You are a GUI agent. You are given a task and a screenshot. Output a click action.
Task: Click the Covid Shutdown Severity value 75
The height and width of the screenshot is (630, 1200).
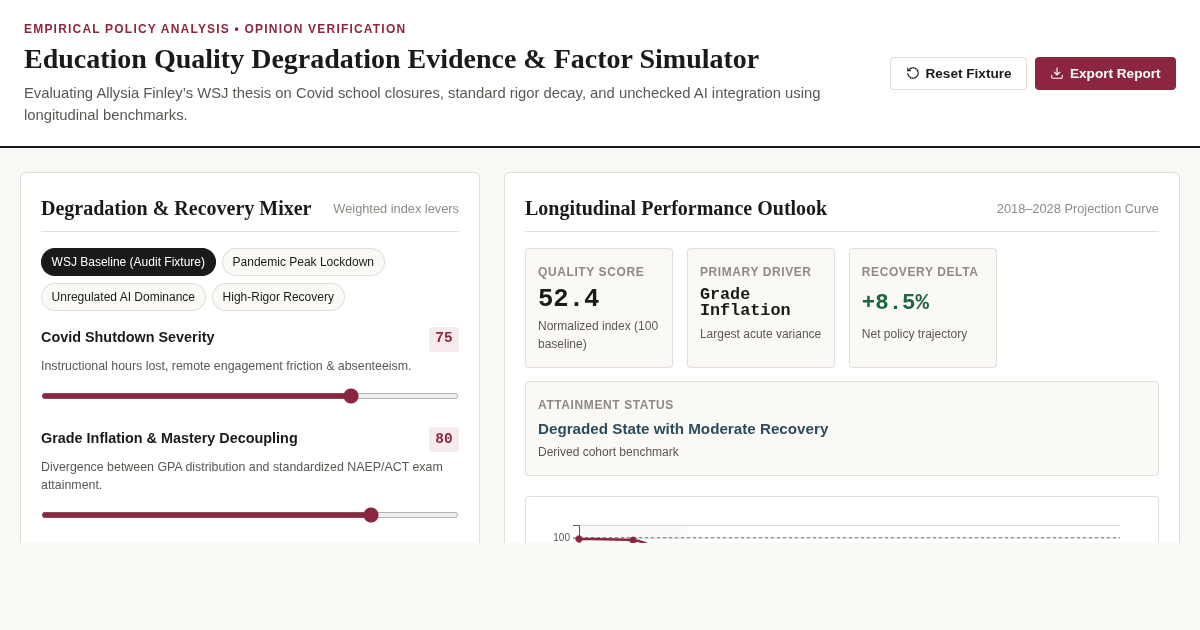pyautogui.click(x=444, y=339)
